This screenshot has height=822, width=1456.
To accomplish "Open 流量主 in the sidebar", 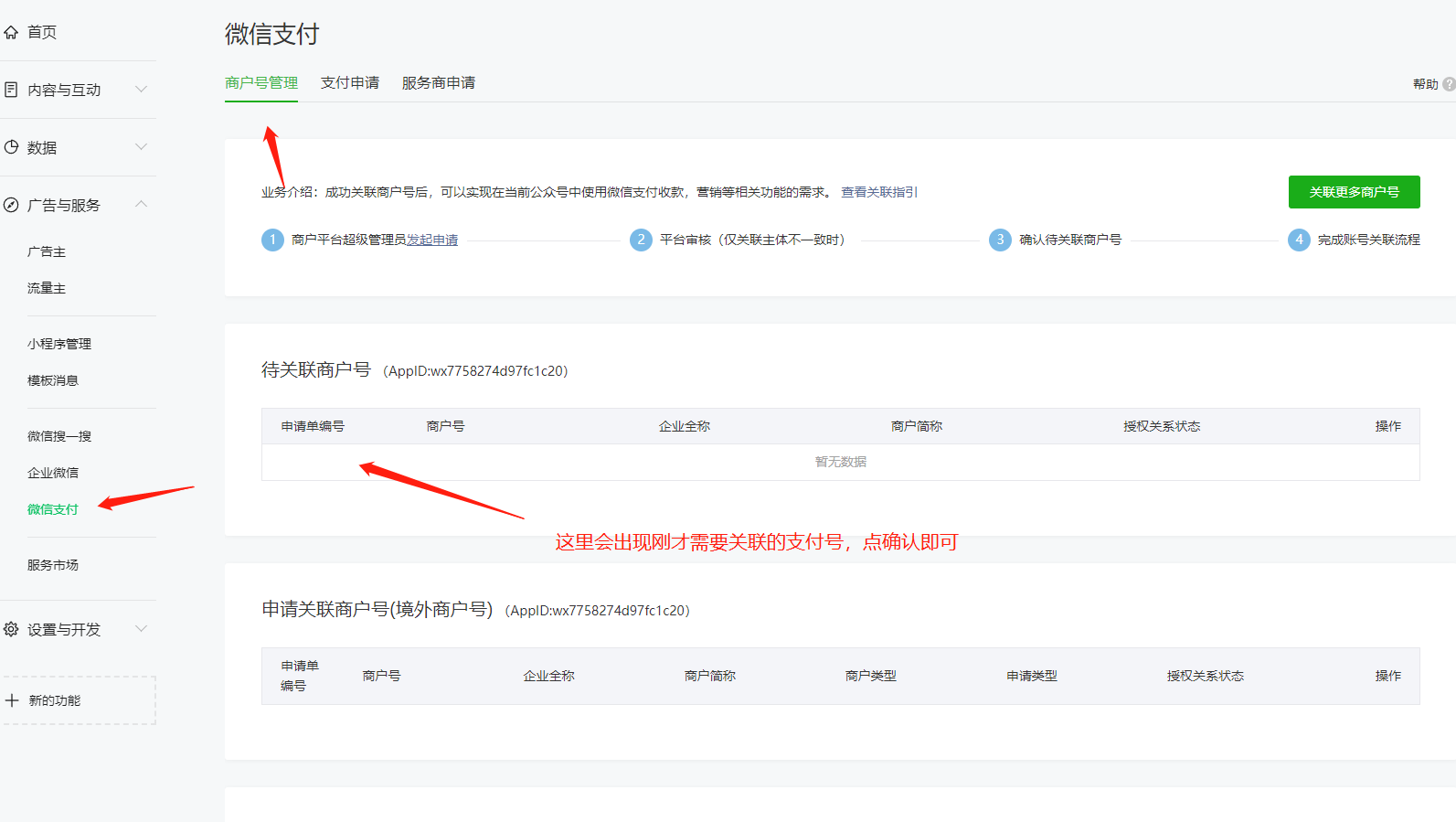I will click(47, 288).
